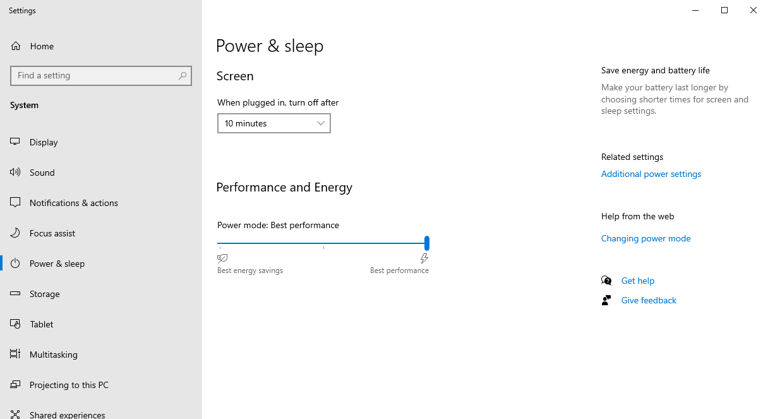Open Shared experiences settings page

click(67, 414)
